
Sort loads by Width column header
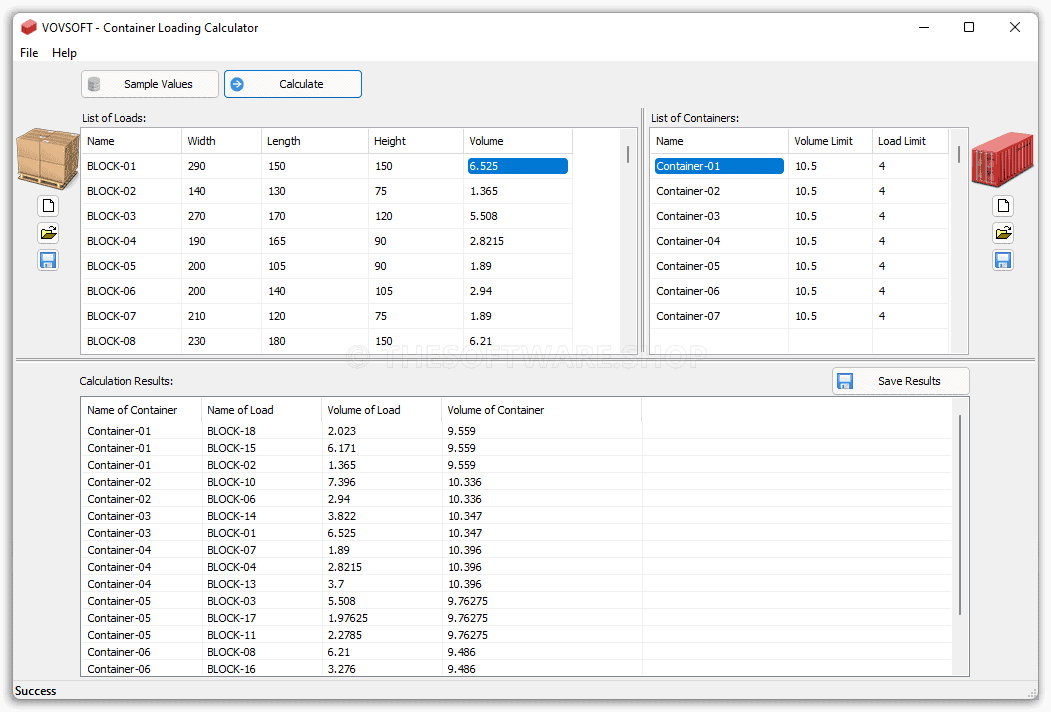(221, 141)
